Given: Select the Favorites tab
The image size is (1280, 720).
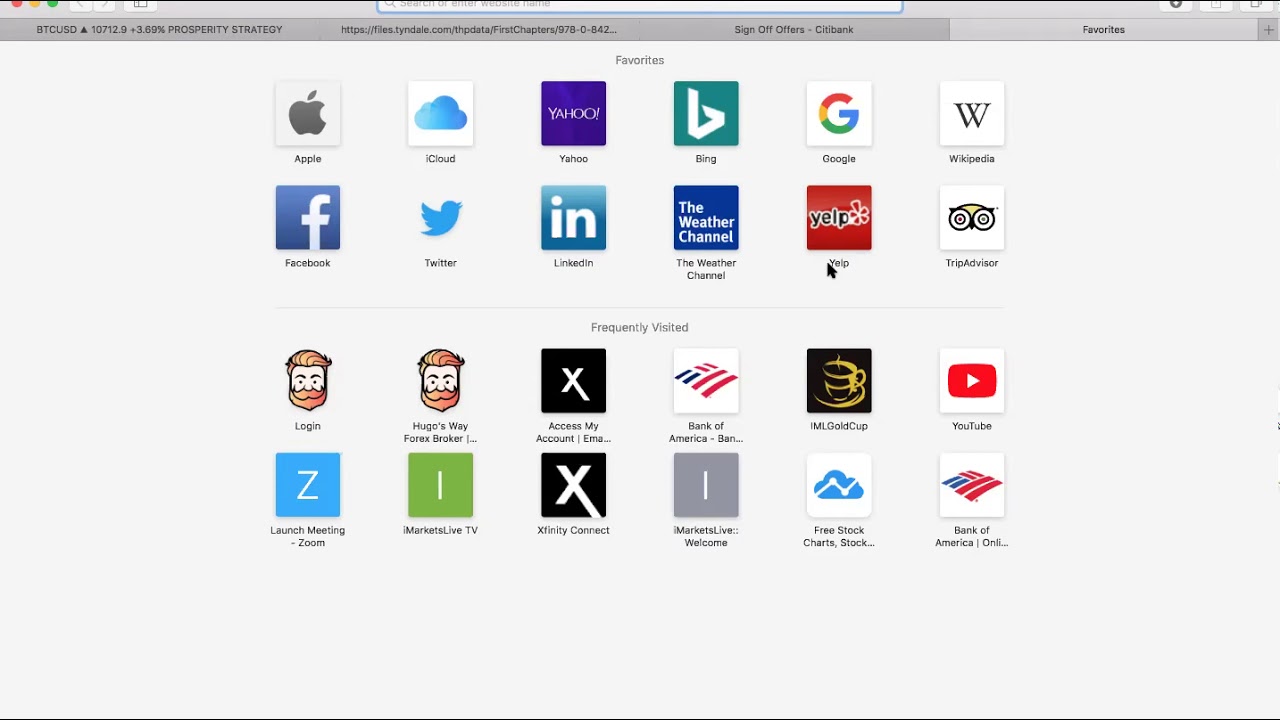Looking at the screenshot, I should (x=1104, y=30).
